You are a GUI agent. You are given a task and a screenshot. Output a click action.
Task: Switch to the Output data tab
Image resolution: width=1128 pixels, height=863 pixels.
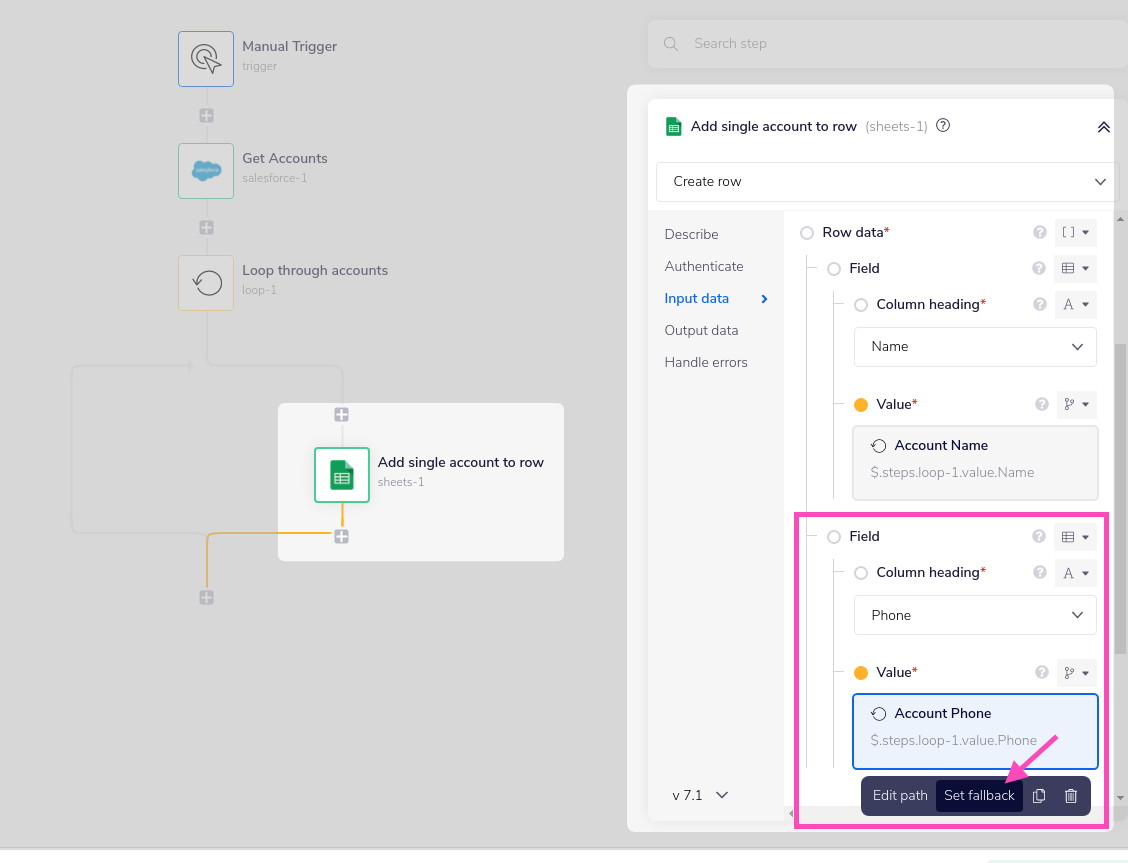701,330
